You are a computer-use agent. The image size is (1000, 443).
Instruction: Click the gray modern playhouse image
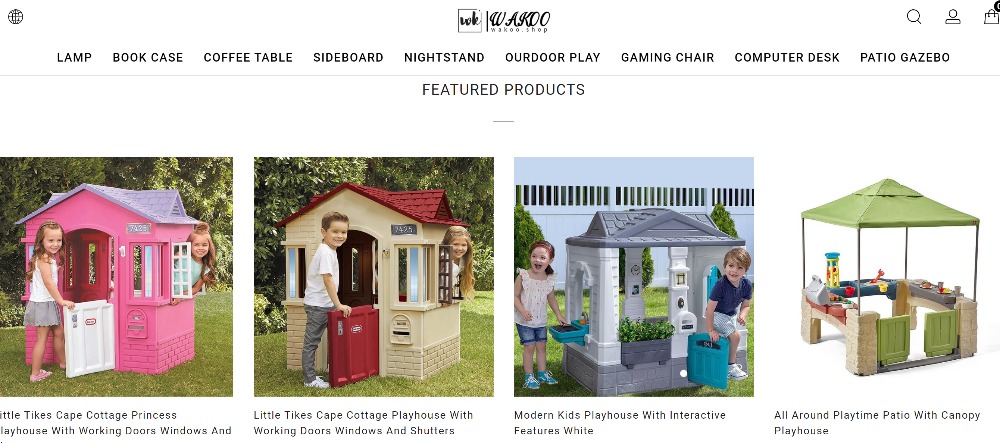click(x=634, y=277)
